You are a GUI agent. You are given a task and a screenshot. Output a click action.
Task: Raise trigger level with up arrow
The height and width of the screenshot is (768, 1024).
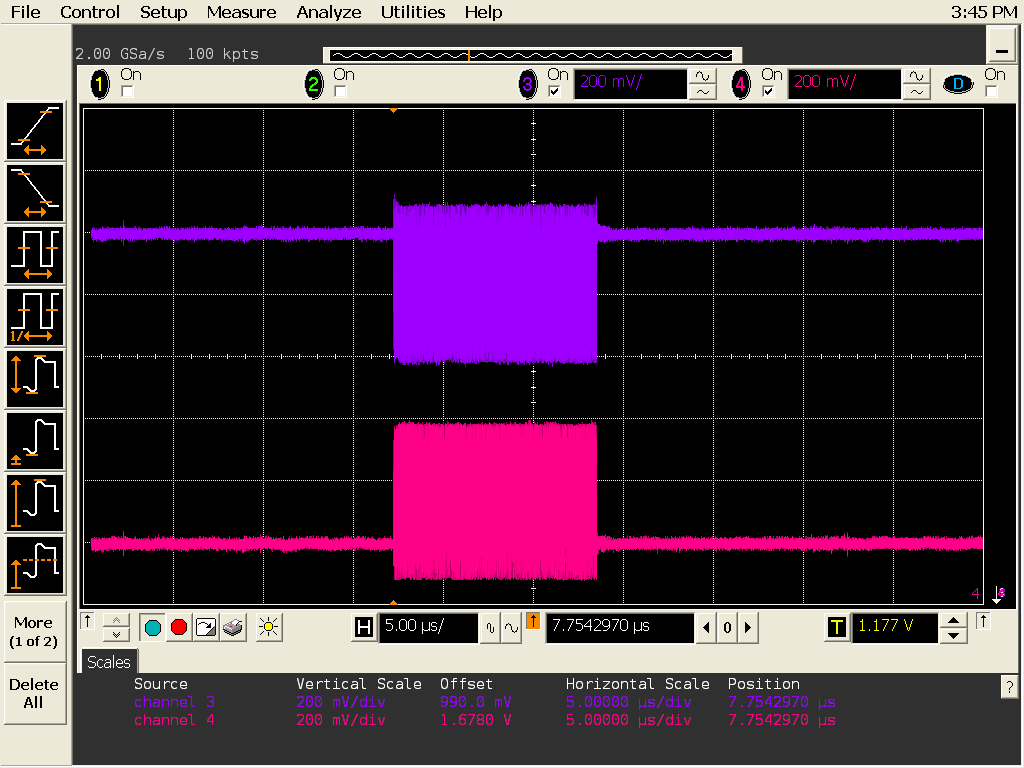[x=953, y=620]
